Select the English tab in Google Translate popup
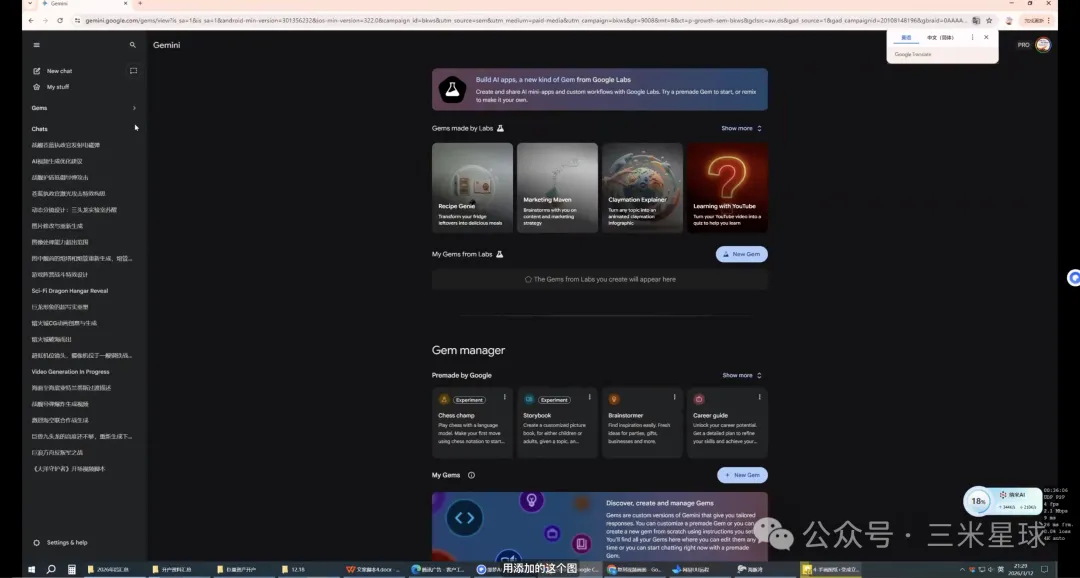 point(906,38)
